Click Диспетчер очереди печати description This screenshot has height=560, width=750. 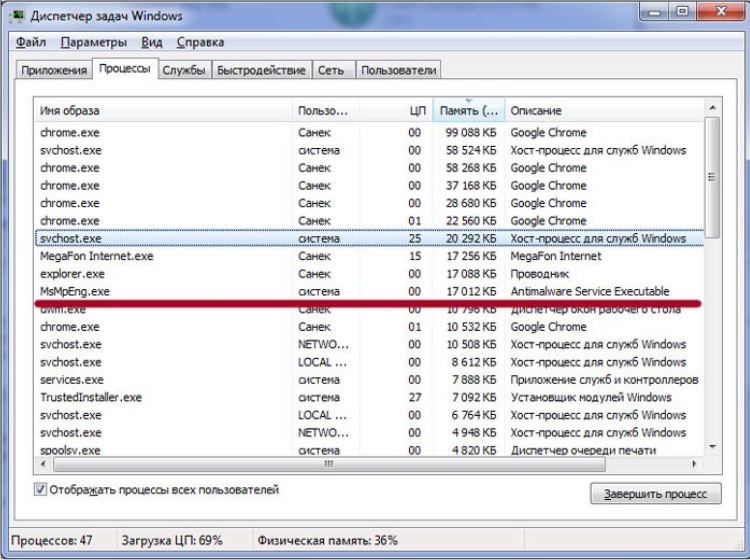pyautogui.click(x=583, y=450)
